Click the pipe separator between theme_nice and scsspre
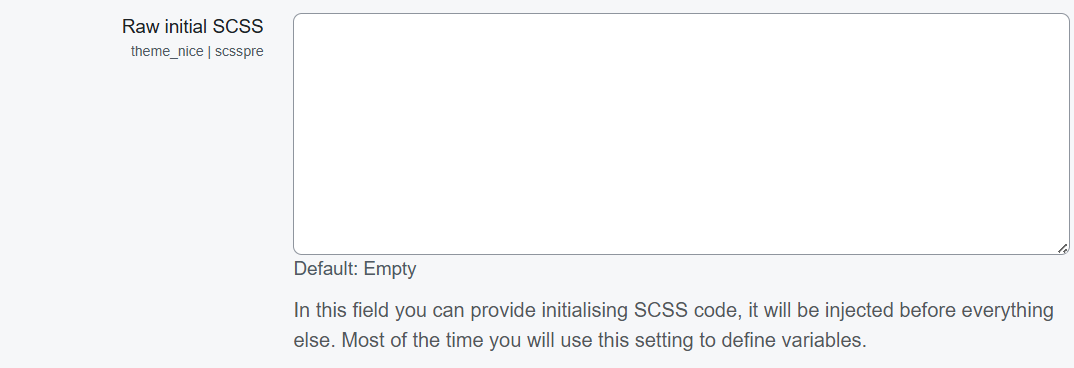1074x368 pixels. 209,51
